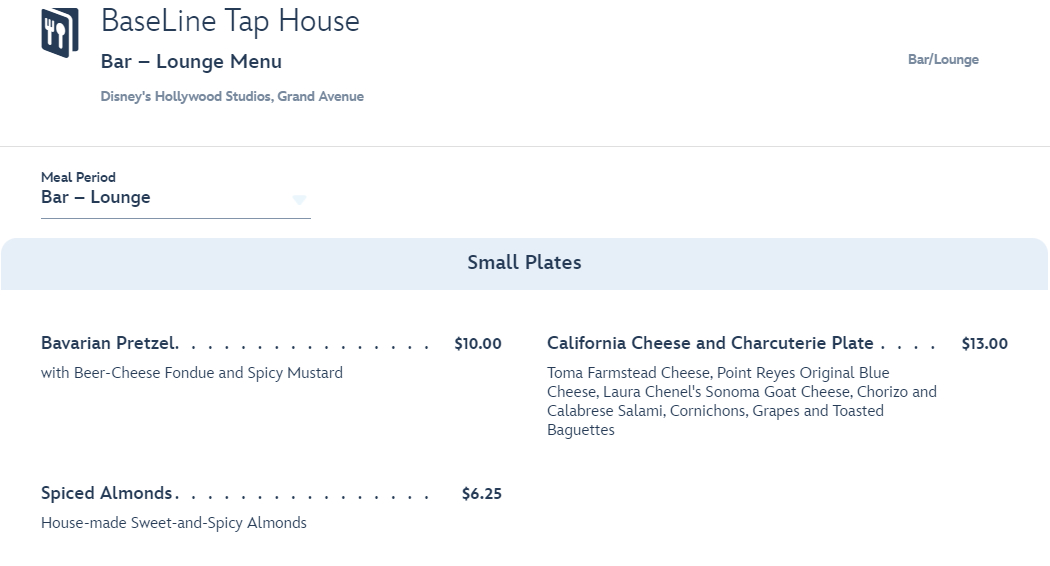Expand the Meal Period dropdown arrow
The width and height of the screenshot is (1050, 566).
tap(299, 199)
